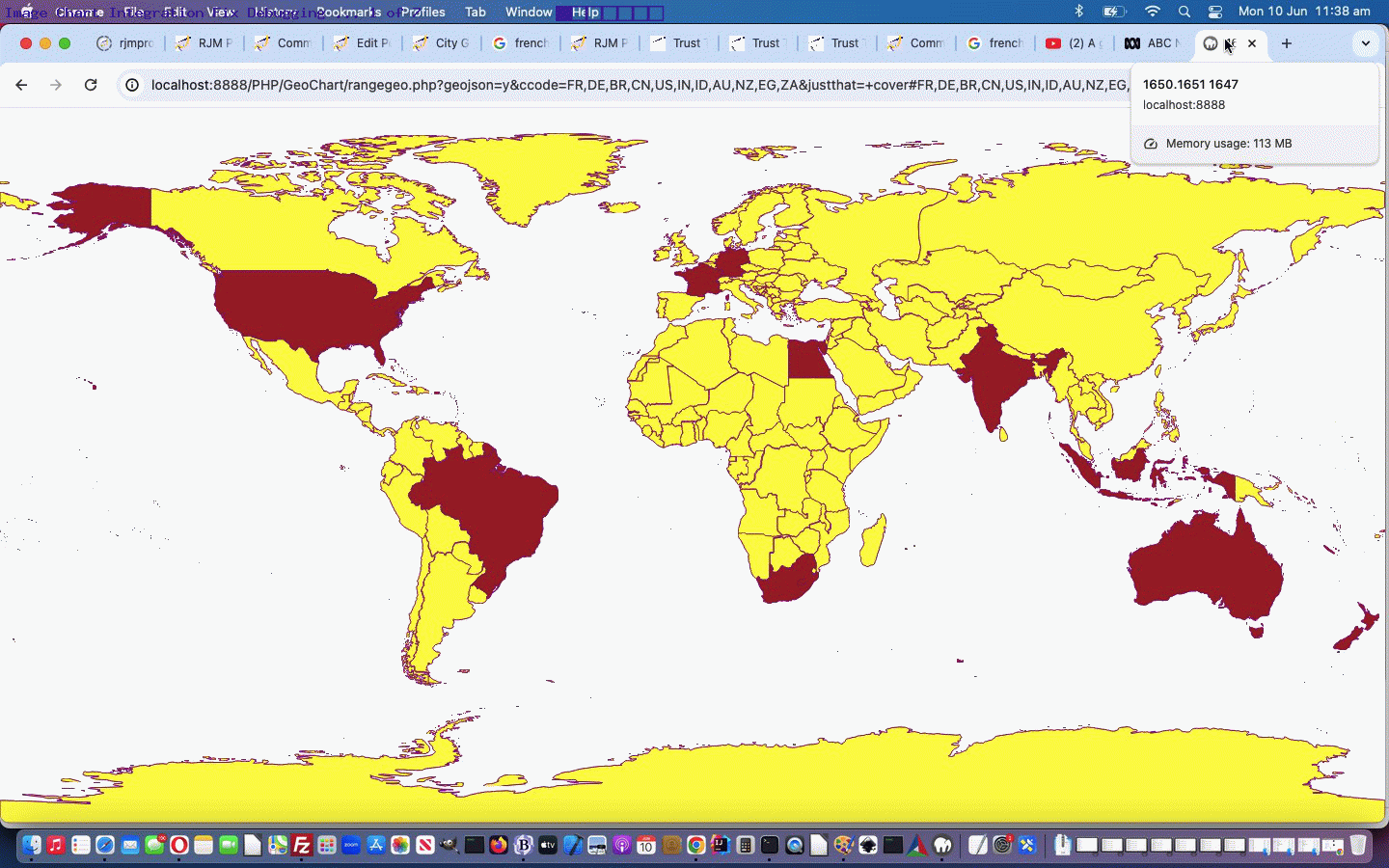
Task: Open Trash in the Dock
Action: point(1358,846)
